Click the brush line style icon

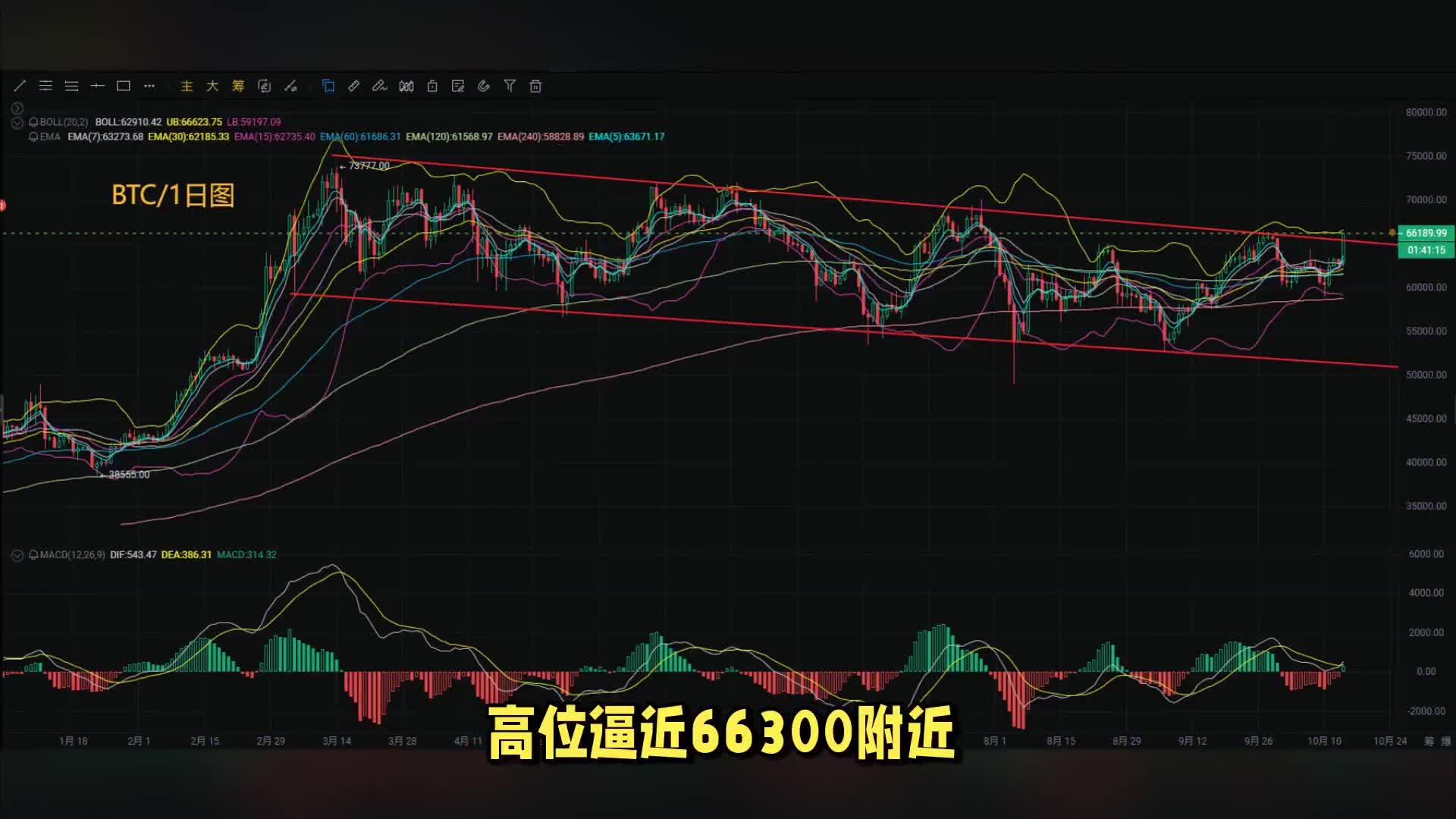(290, 86)
